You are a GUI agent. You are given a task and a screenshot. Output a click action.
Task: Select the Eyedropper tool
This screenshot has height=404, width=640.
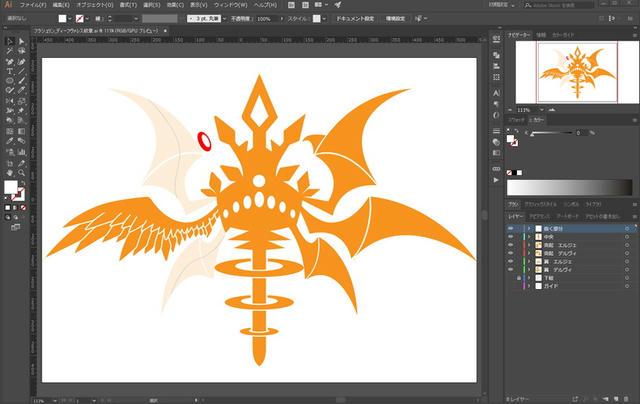10,142
